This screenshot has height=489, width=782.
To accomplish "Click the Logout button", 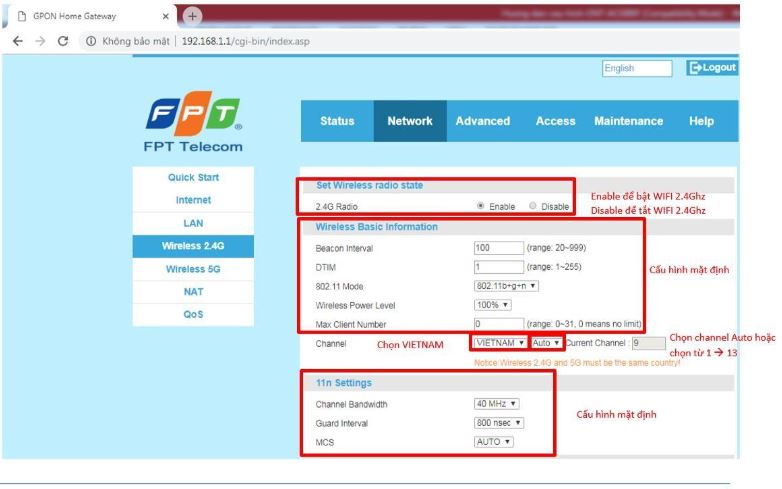I will click(x=712, y=68).
